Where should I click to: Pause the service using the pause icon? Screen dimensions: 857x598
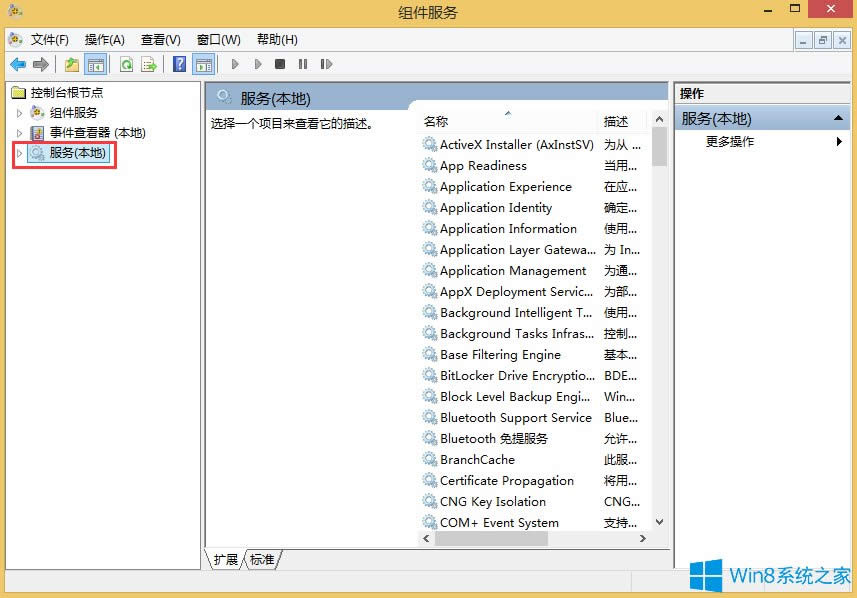(303, 64)
